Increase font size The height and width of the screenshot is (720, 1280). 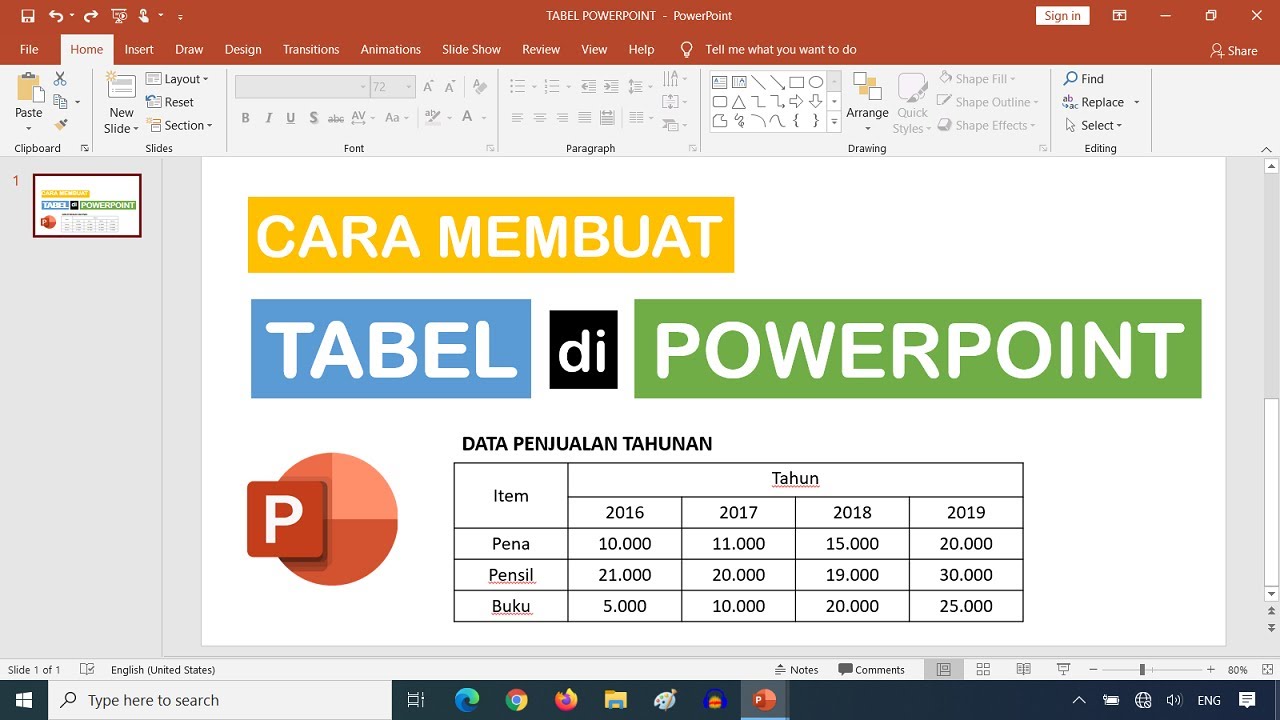point(429,87)
